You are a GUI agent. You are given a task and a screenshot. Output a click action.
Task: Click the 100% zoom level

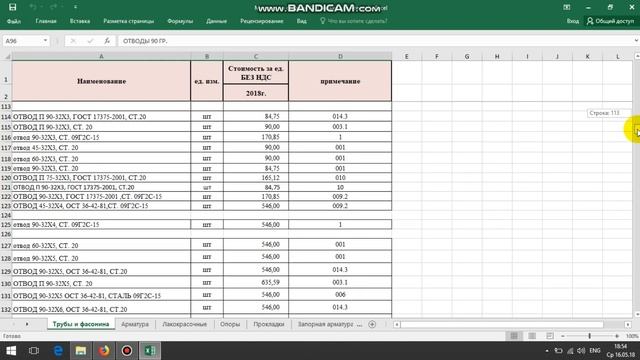632,336
